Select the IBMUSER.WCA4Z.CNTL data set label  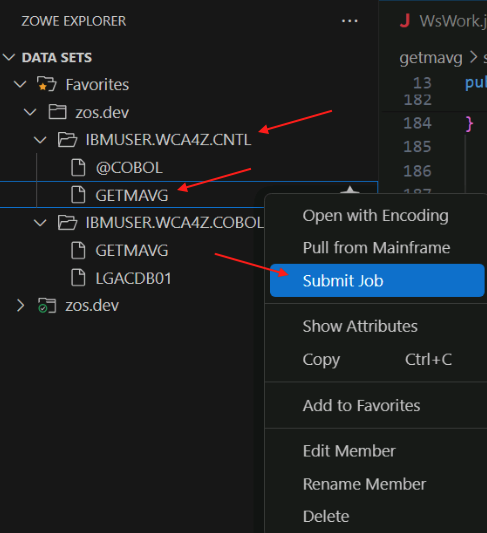point(168,140)
